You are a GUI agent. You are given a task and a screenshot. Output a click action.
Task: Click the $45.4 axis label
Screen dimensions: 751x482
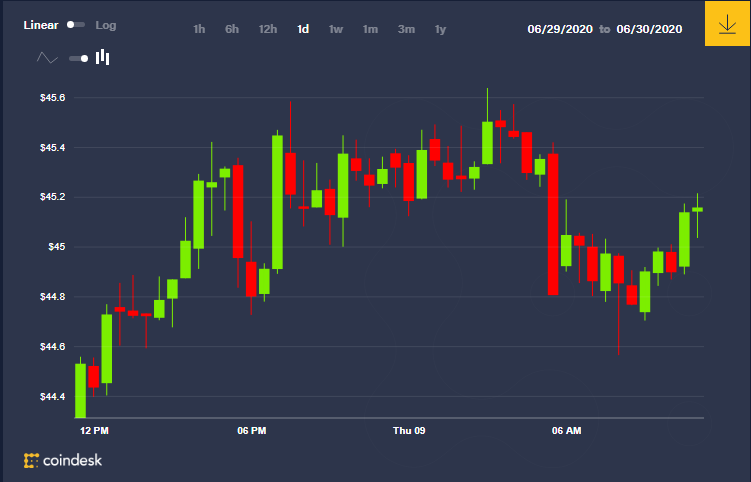pyautogui.click(x=53, y=148)
